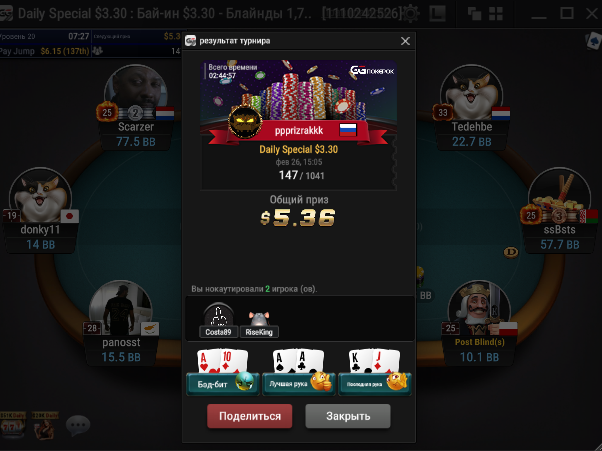
Task: Open the second promo icon at bottom left
Action: pyautogui.click(x=45, y=425)
